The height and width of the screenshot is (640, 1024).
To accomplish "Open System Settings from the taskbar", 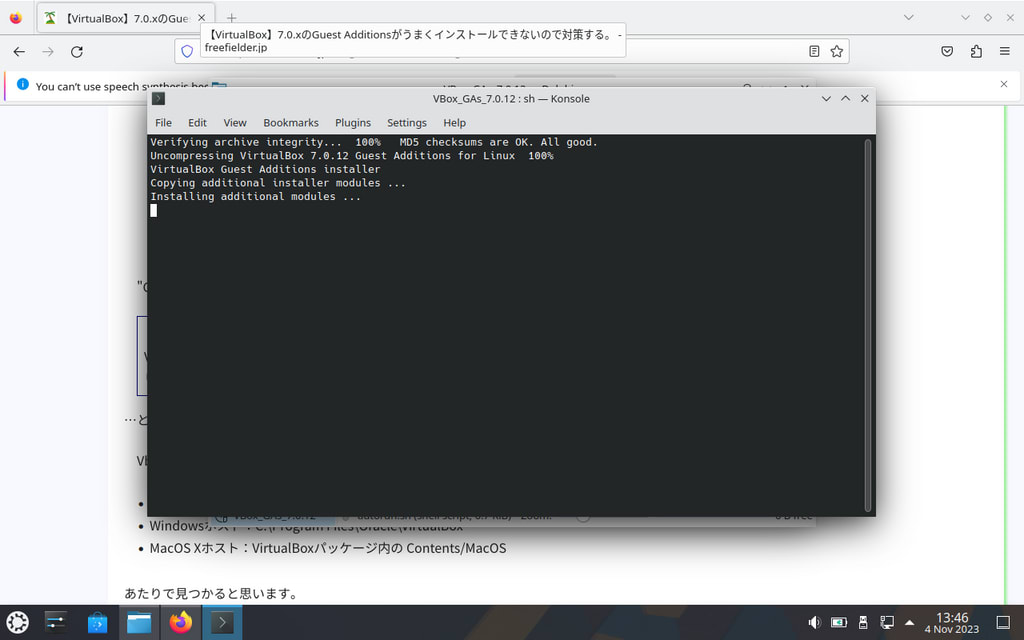I will point(56,622).
